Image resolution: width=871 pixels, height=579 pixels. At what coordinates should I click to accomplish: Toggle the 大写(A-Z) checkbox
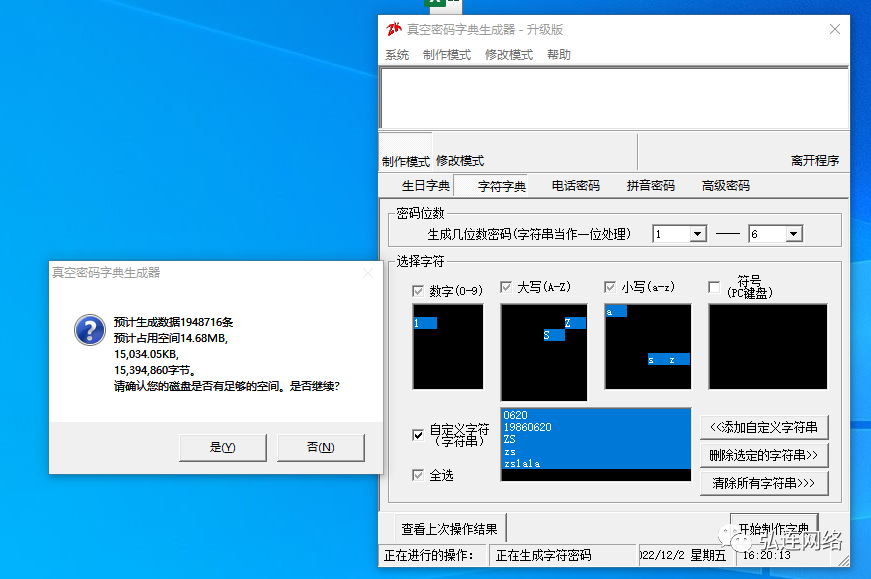click(505, 287)
